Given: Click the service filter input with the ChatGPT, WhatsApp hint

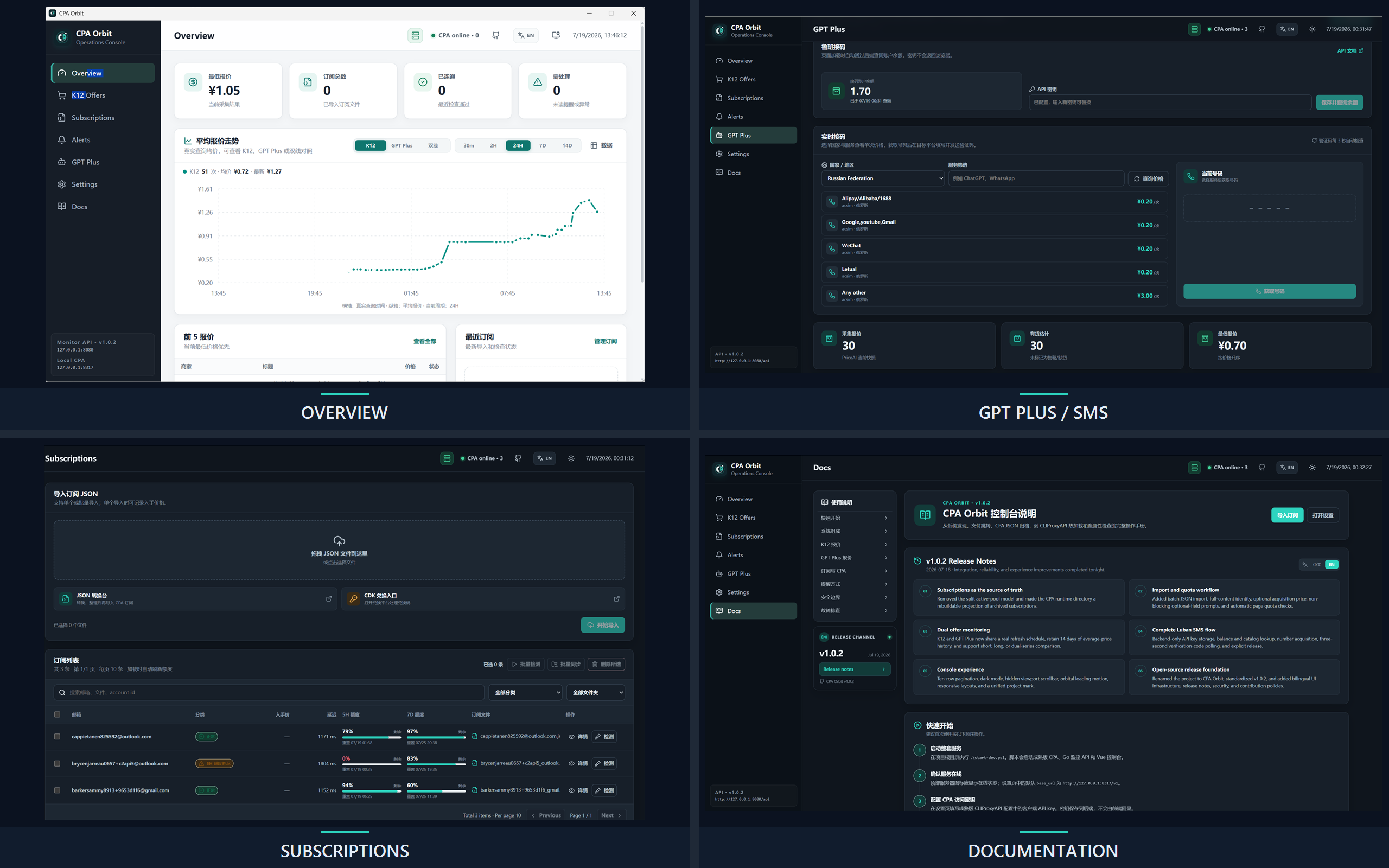Looking at the screenshot, I should click(1036, 178).
